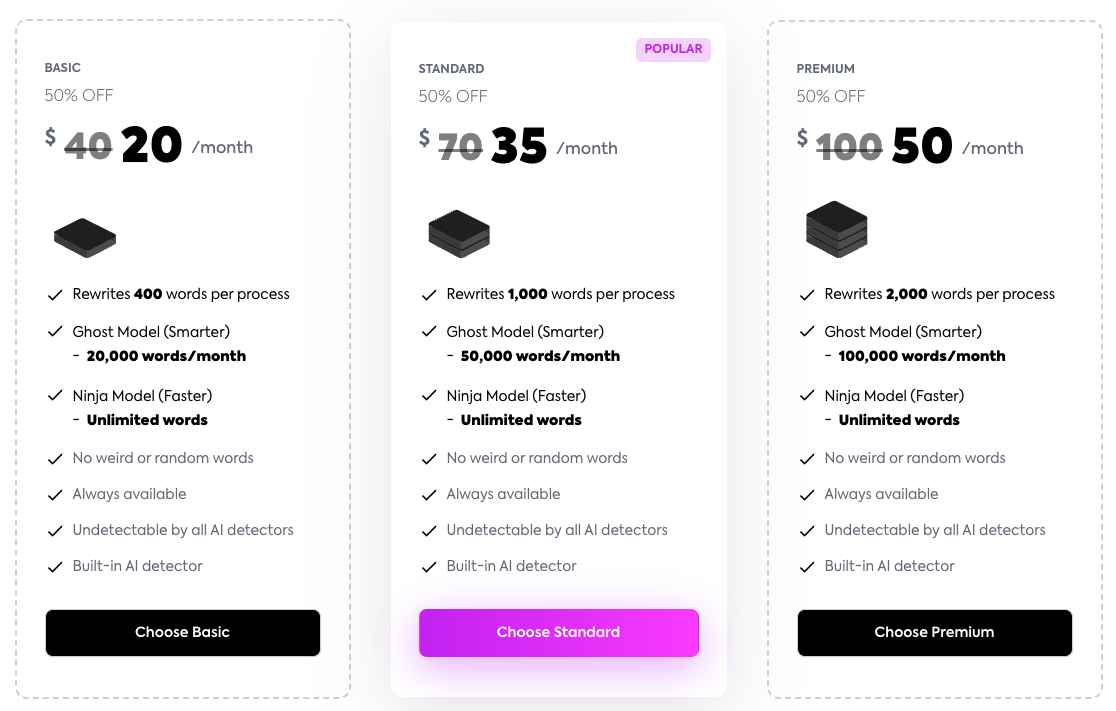Screen dimensions: 1116x711
Task: Click the Premium plan price of 50
Action: pos(922,147)
